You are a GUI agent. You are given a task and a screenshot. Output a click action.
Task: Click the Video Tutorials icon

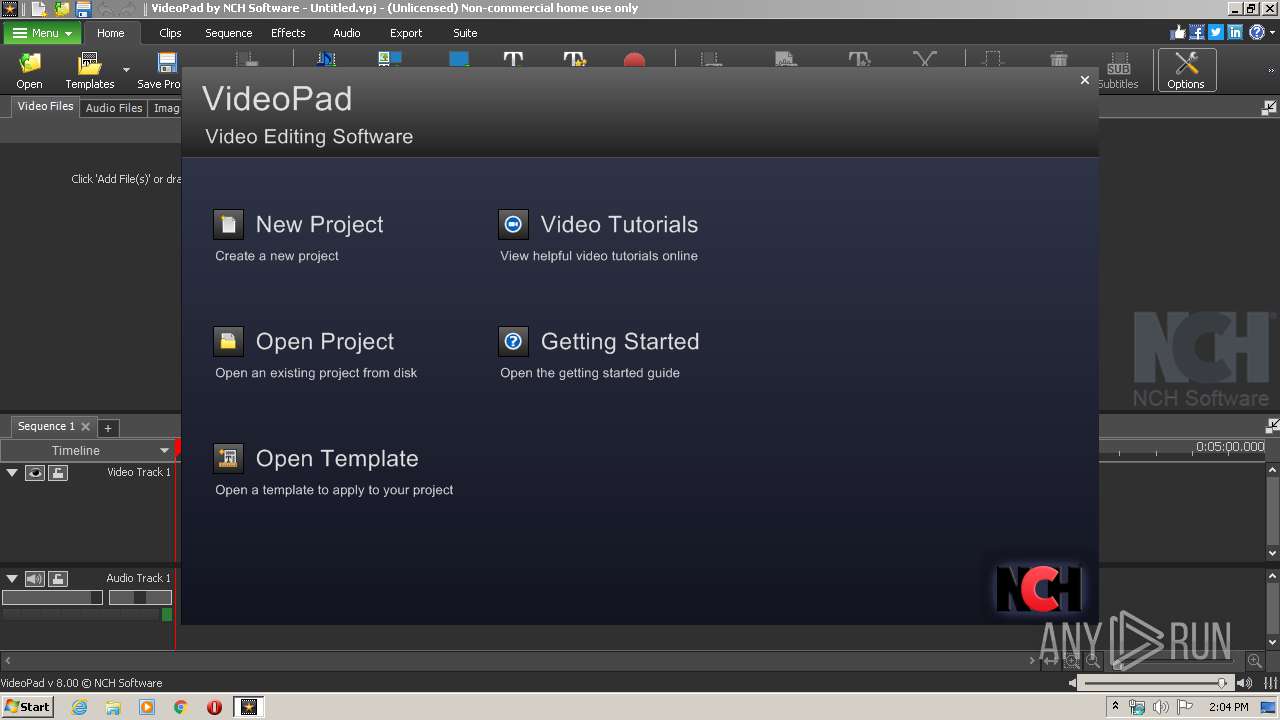[x=513, y=224]
